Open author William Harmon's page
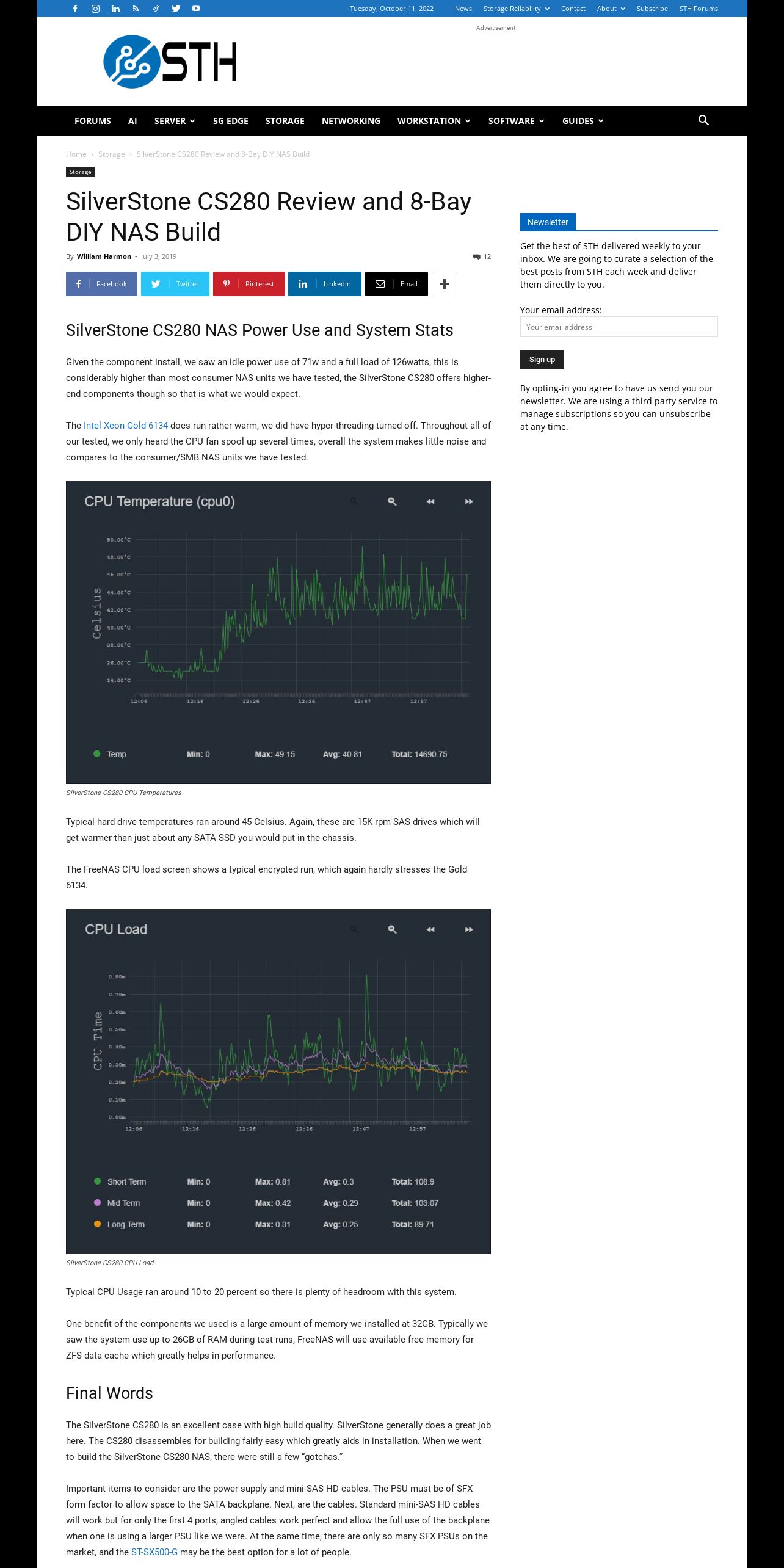Viewport: 784px width, 1568px height. [x=104, y=256]
